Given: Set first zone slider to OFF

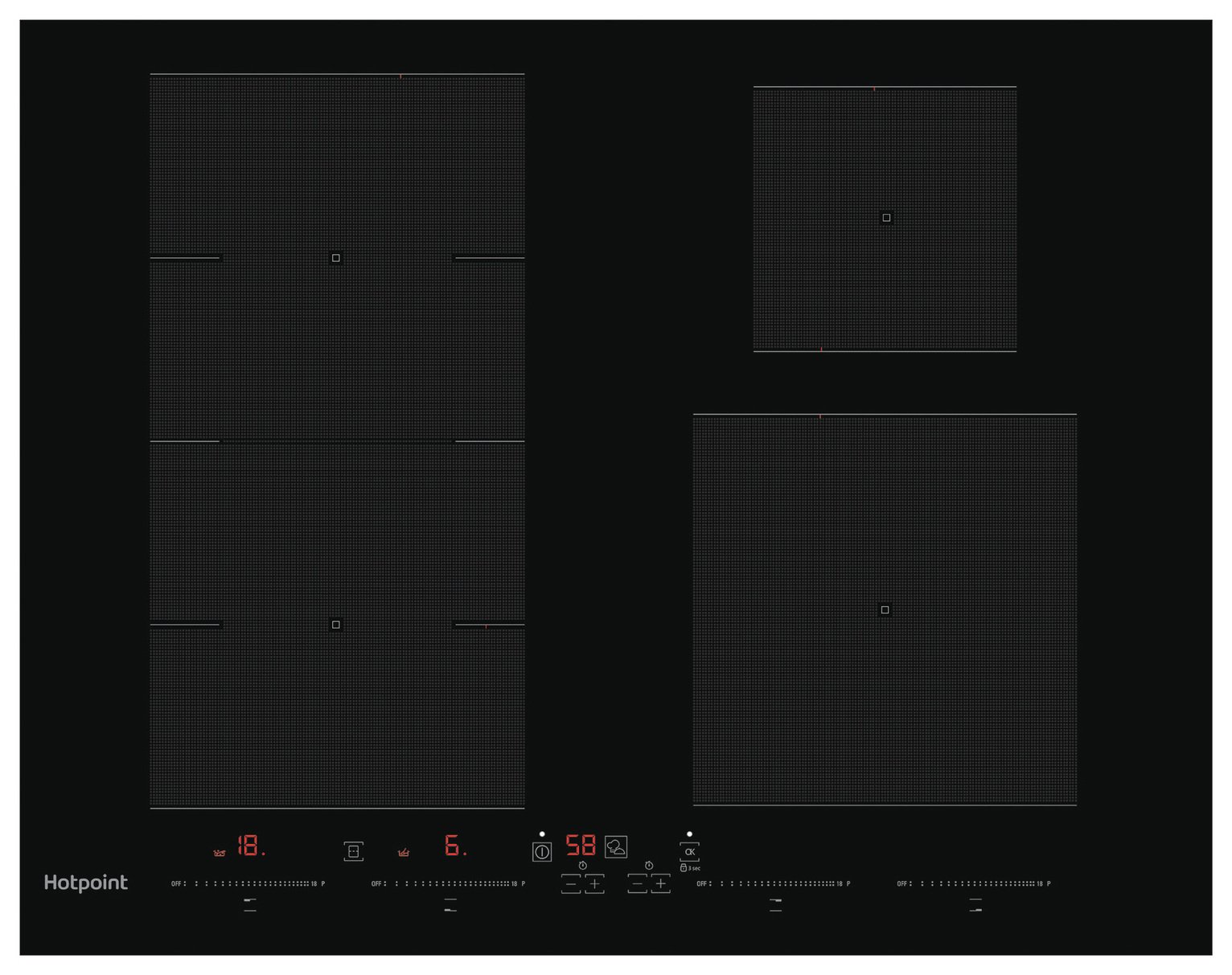Looking at the screenshot, I should [x=177, y=883].
